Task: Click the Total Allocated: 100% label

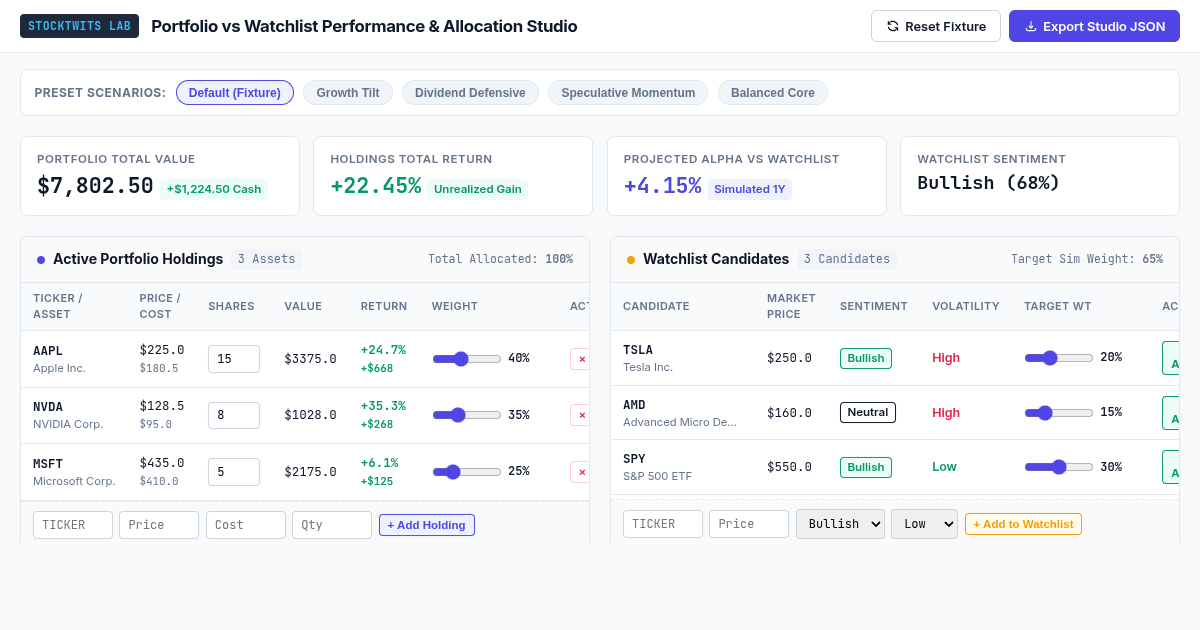Action: click(x=500, y=259)
